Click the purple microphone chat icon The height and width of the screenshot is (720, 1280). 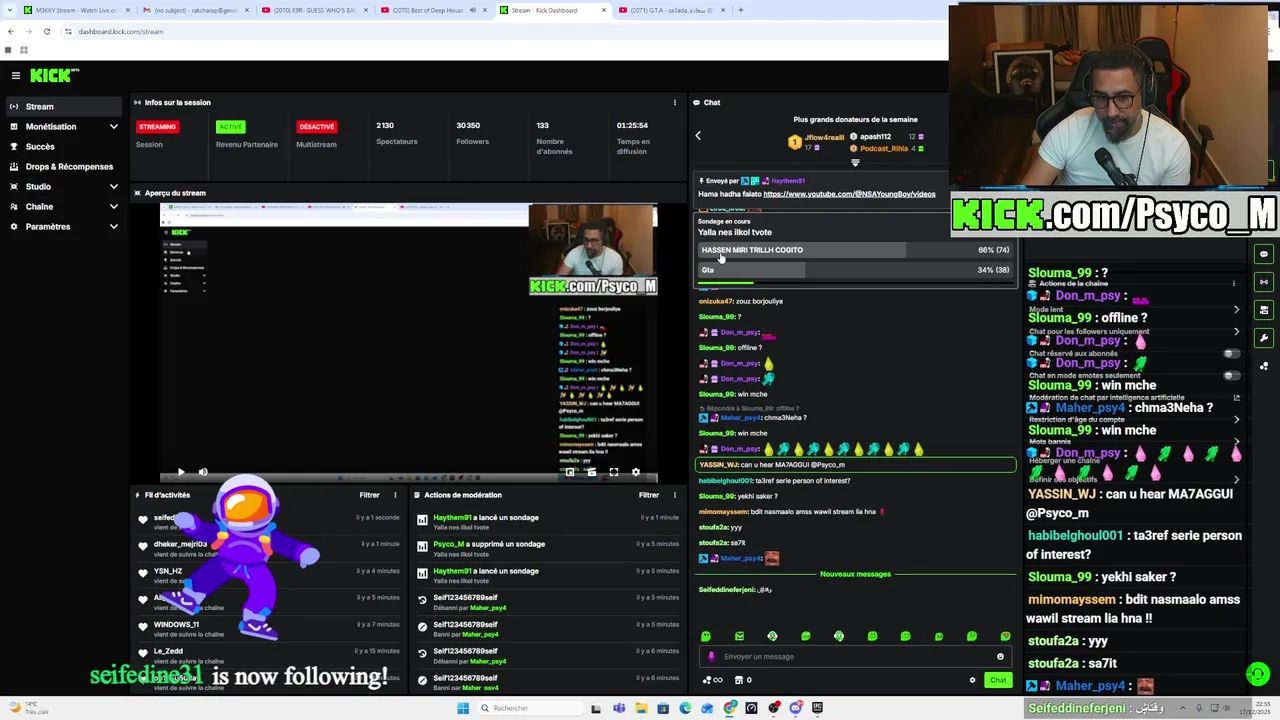point(711,656)
